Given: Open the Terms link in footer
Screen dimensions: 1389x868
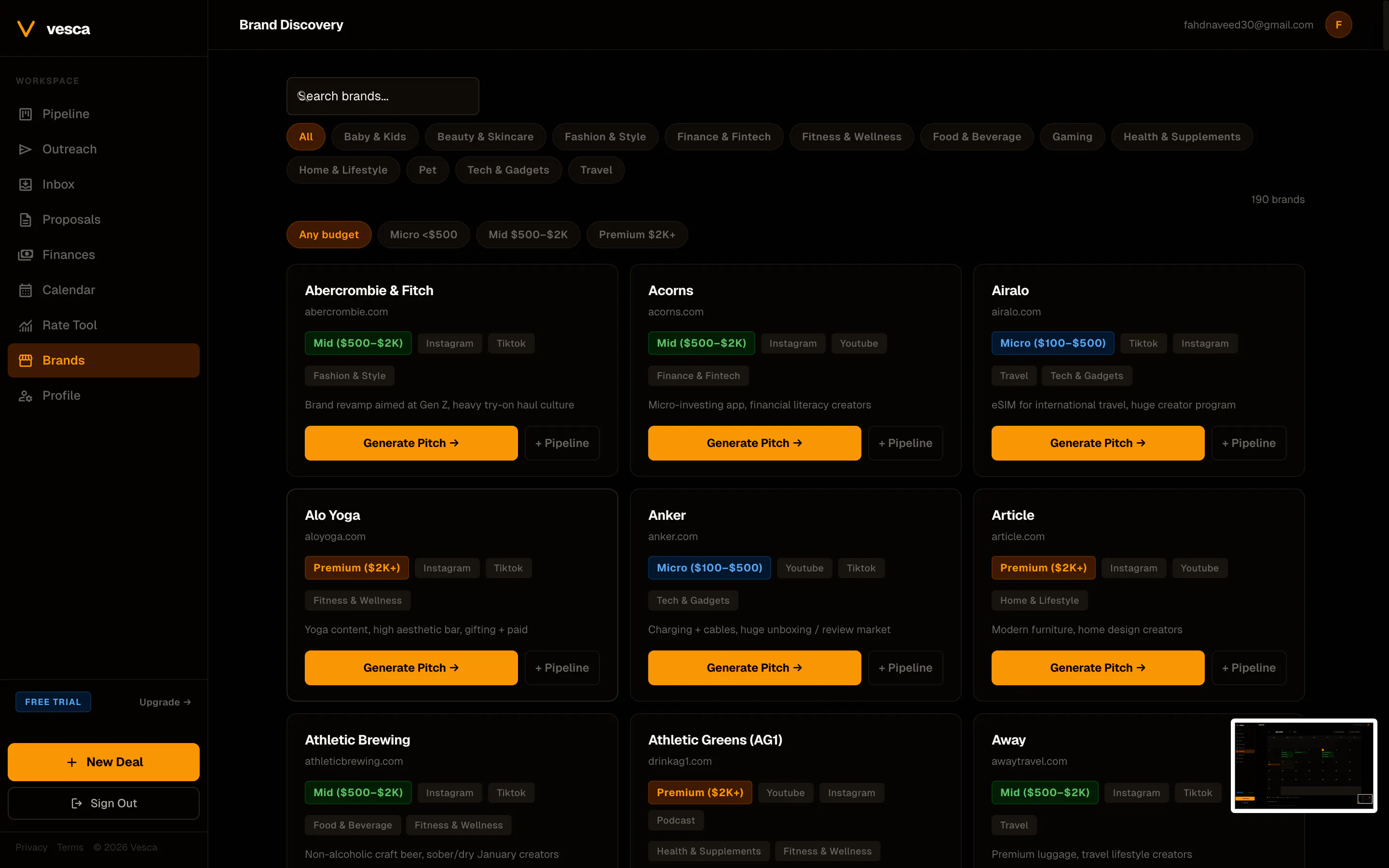Looking at the screenshot, I should (70, 847).
